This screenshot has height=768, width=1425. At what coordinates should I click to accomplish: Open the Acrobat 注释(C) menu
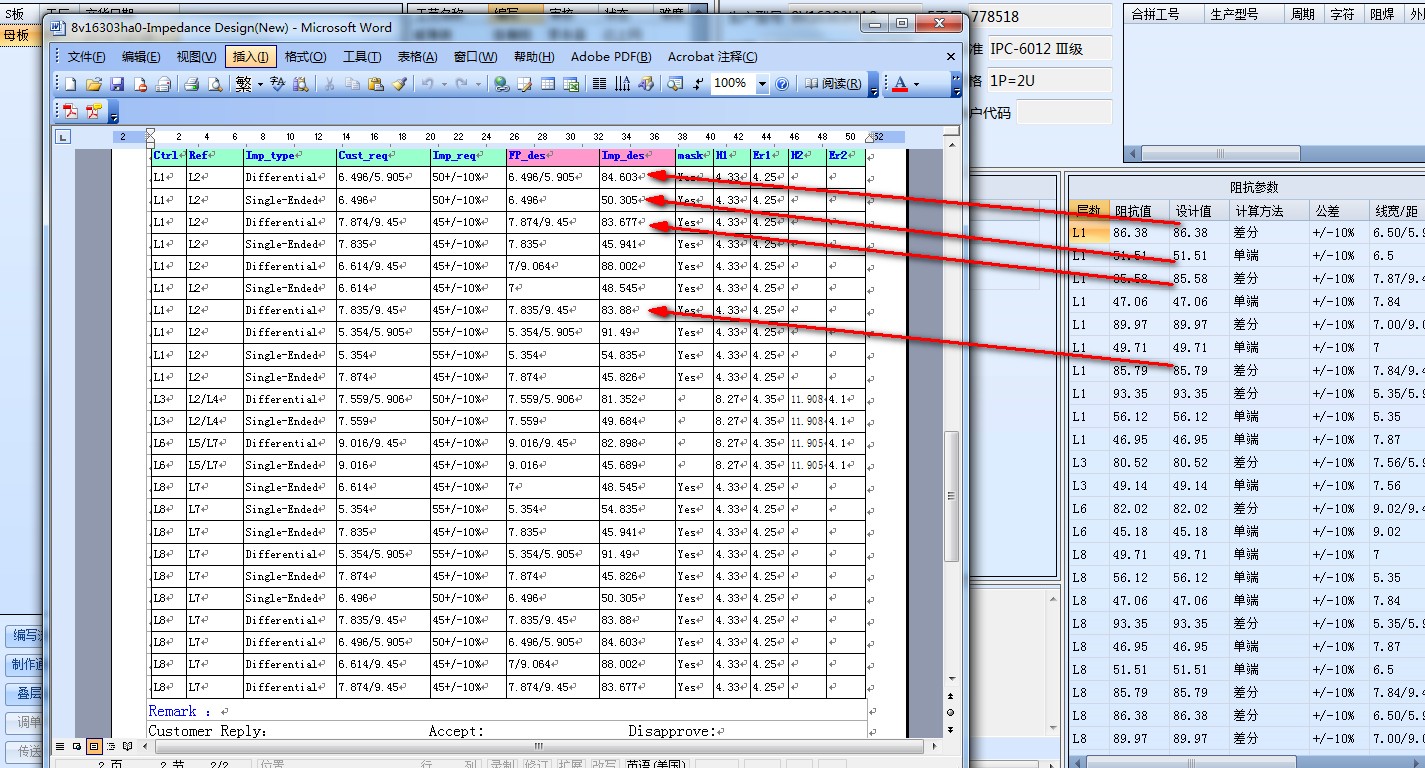coord(713,57)
